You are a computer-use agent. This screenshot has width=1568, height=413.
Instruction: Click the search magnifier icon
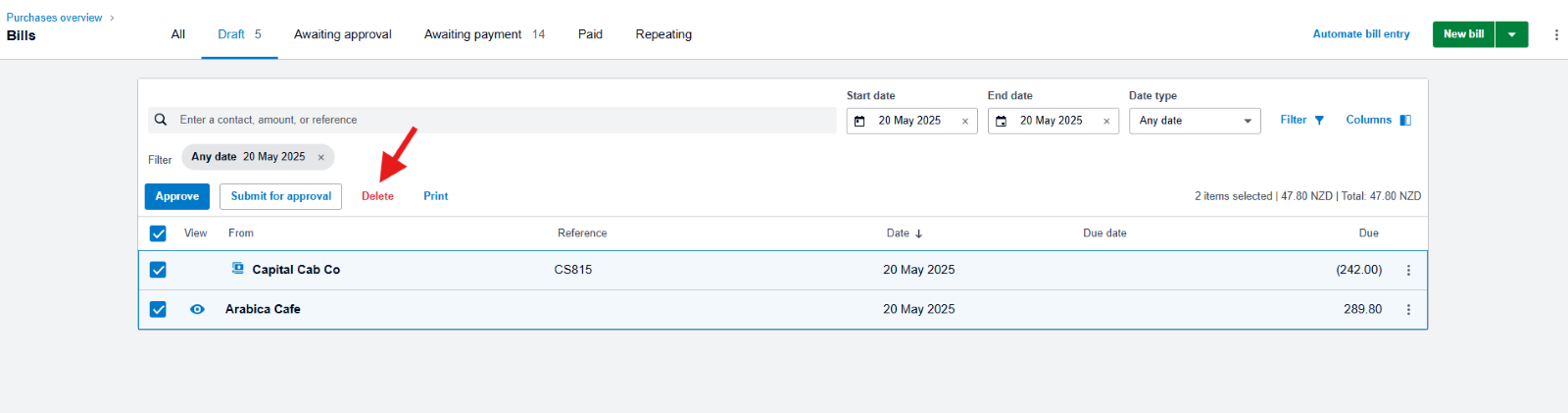[161, 120]
